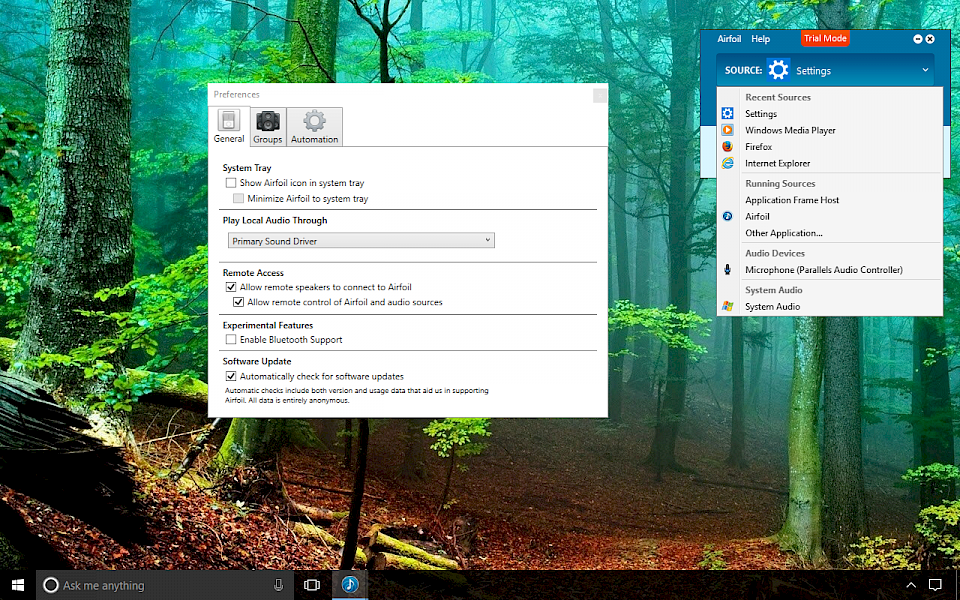
Task: Minimize the Airfoil window
Action: click(918, 39)
